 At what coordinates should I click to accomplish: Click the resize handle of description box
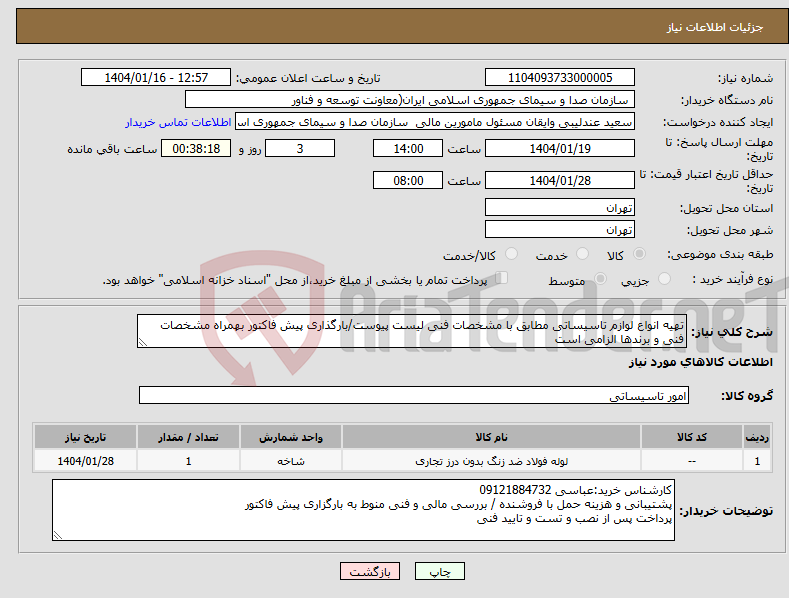point(142,343)
